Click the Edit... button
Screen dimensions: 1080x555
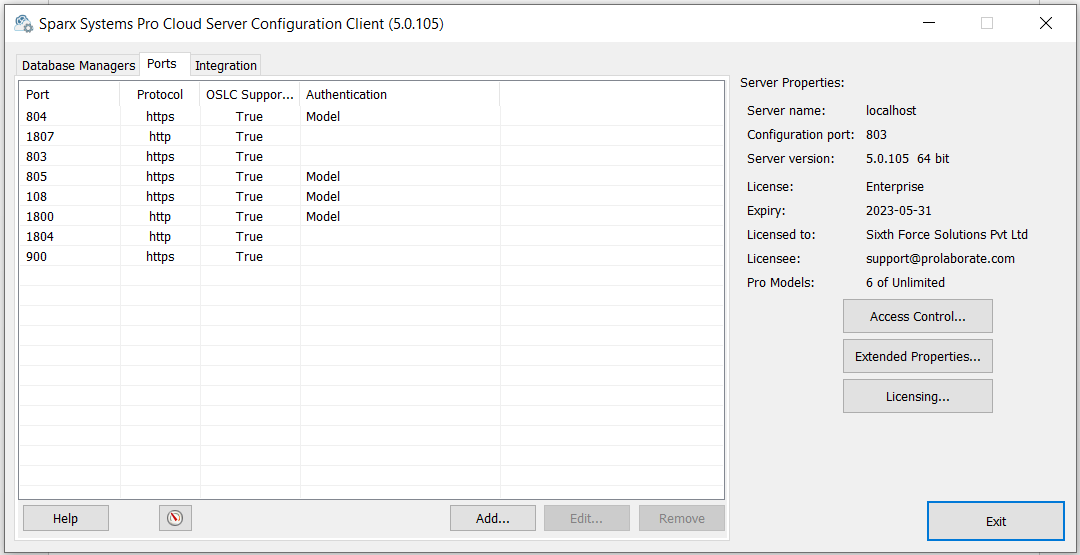coord(586,518)
